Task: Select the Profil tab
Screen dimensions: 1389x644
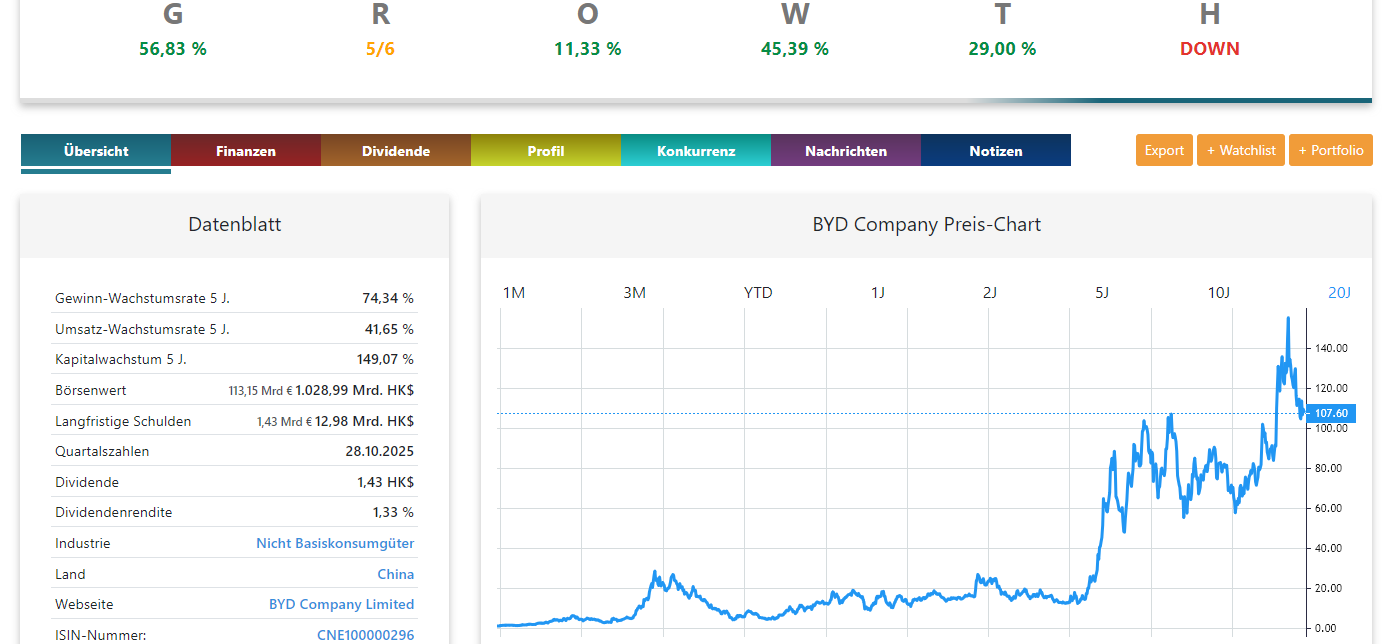Action: pos(546,151)
